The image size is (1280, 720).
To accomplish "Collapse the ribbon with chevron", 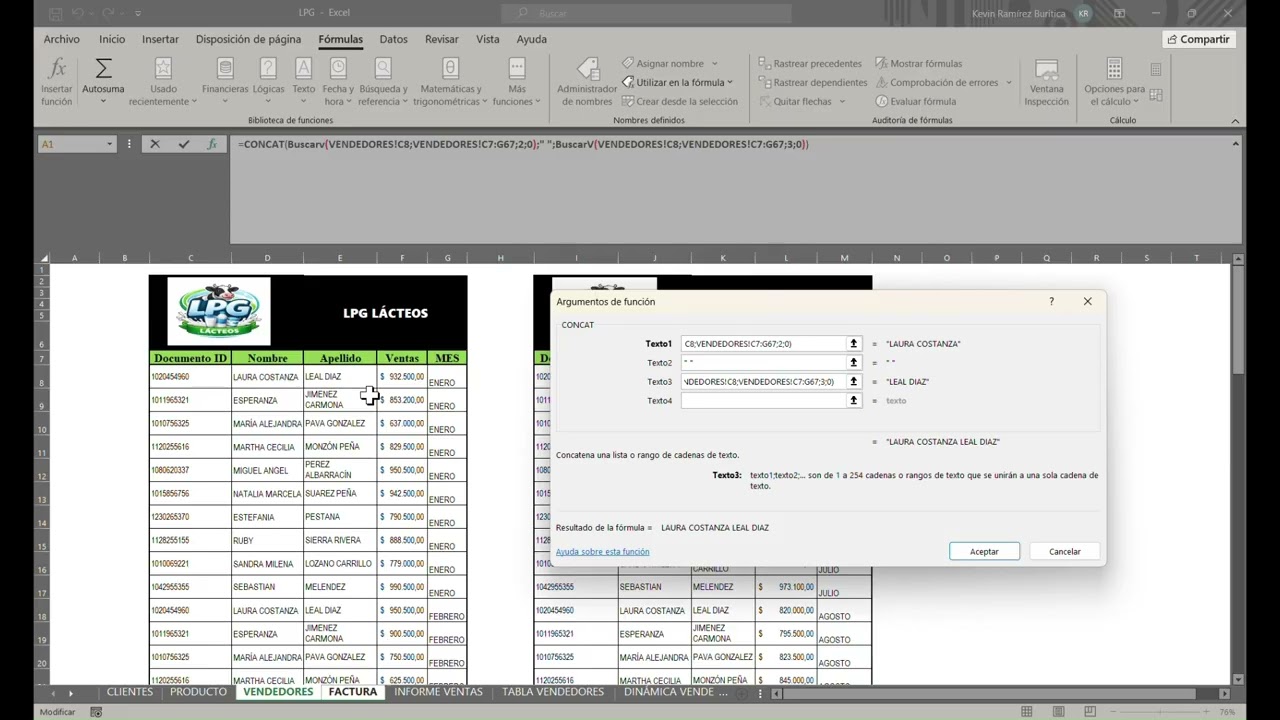I will tap(1235, 121).
